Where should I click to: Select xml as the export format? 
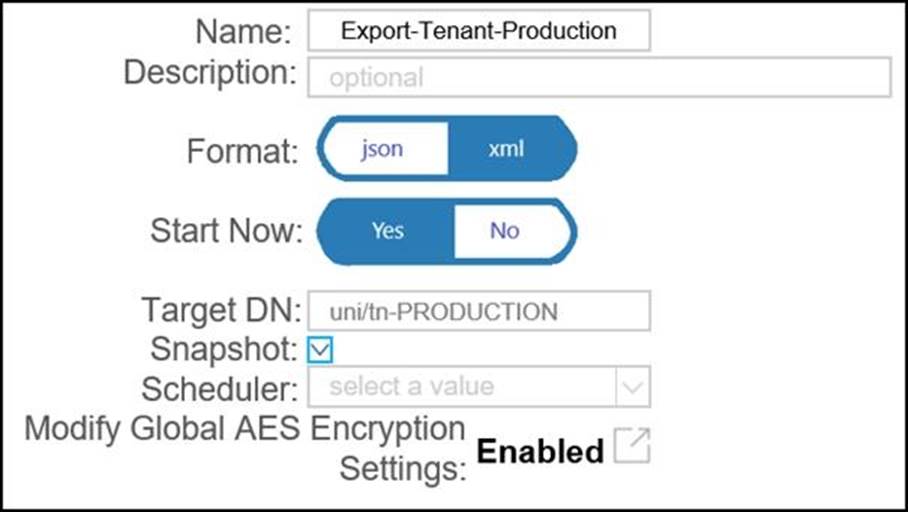(x=506, y=150)
